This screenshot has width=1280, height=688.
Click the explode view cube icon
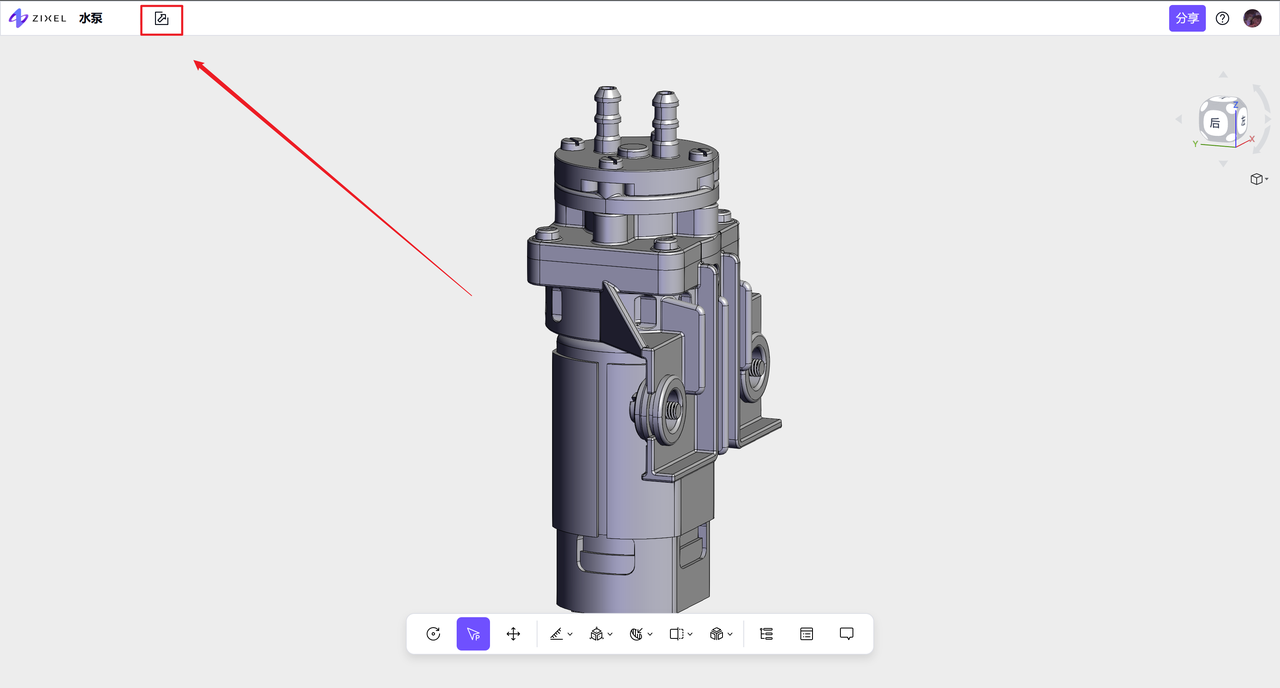716,634
